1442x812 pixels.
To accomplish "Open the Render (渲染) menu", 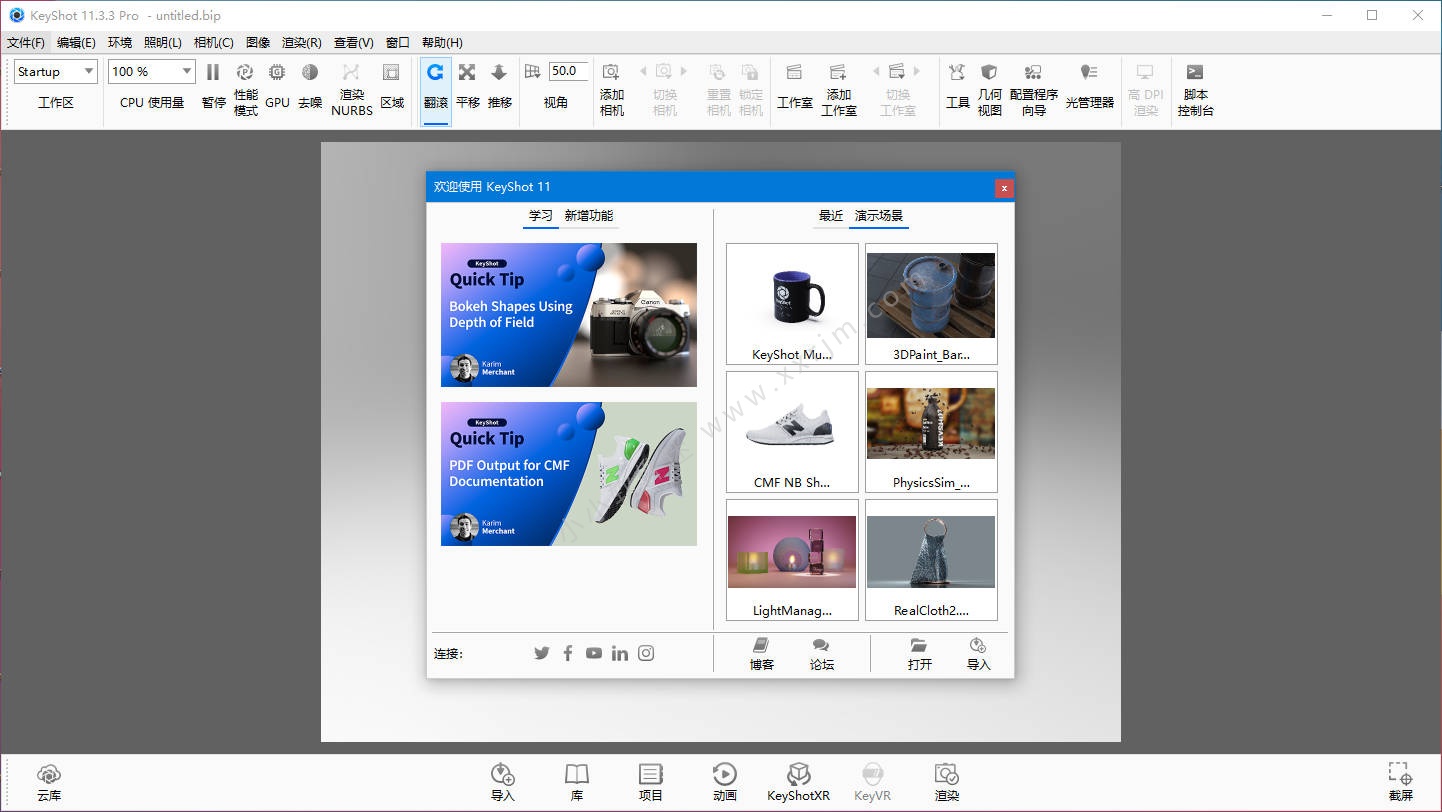I will [301, 42].
